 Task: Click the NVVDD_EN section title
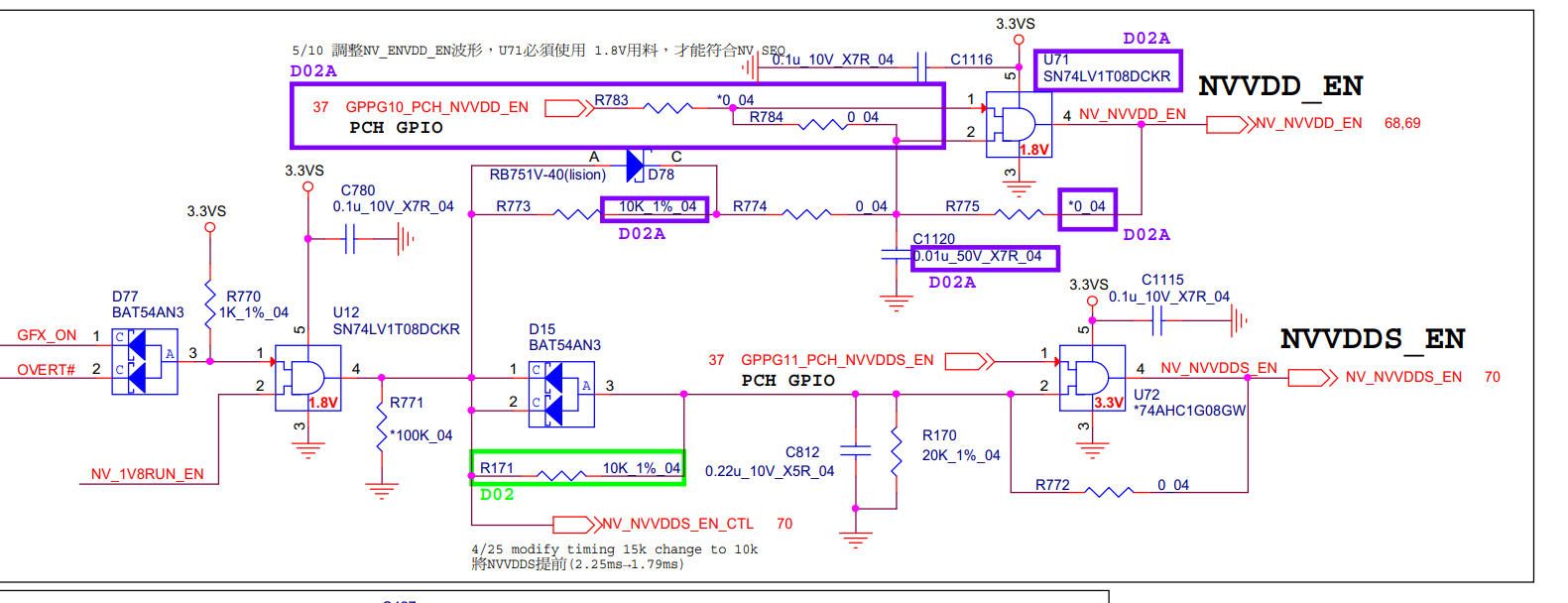pos(1280,86)
